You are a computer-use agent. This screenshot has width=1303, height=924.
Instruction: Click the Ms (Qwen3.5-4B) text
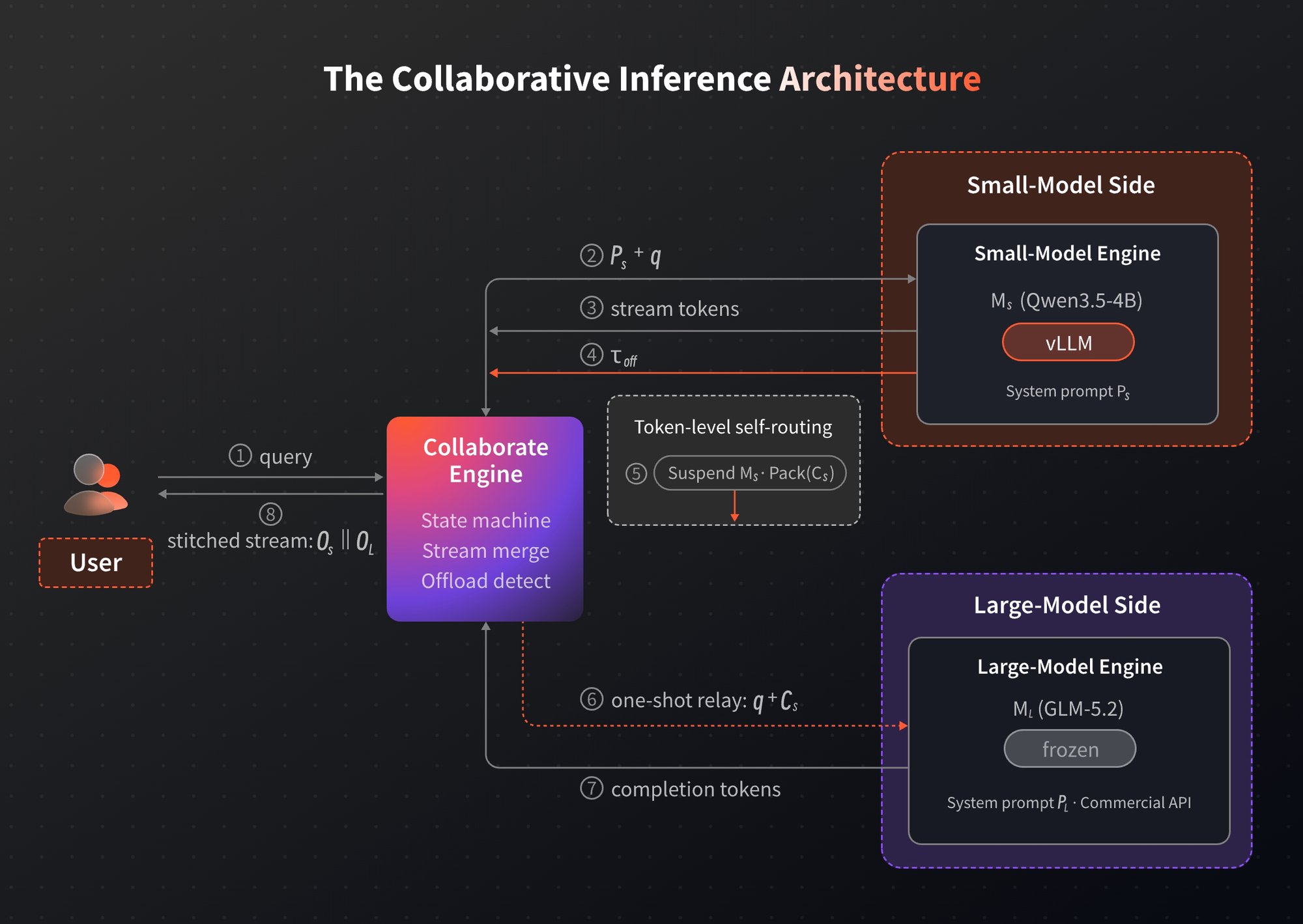tap(1067, 300)
